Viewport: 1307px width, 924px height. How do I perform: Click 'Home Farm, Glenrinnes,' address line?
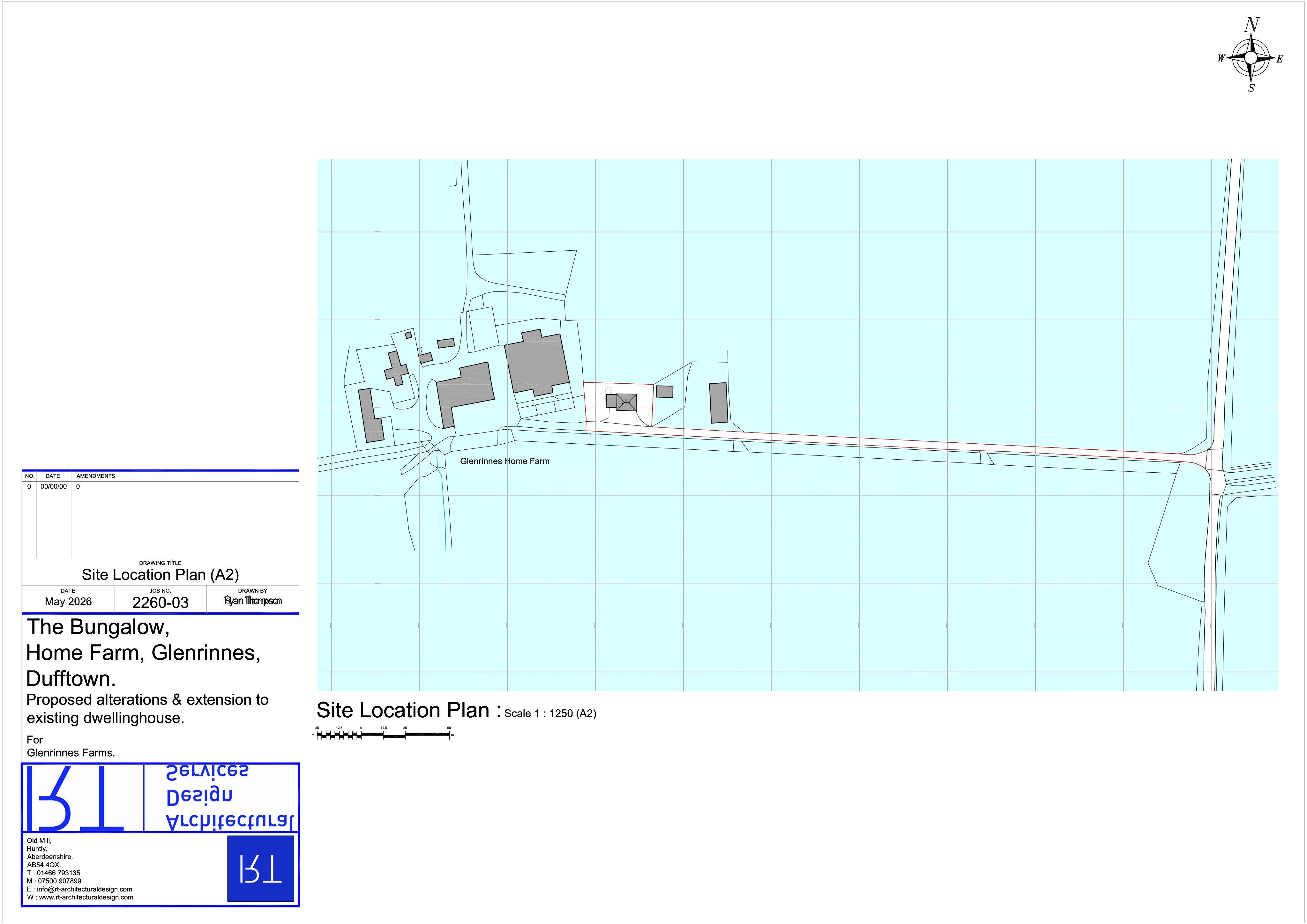144,653
